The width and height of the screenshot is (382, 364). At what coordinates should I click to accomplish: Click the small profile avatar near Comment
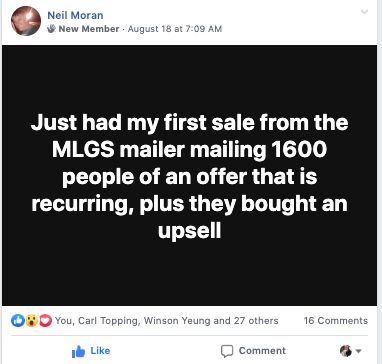[x=346, y=351]
